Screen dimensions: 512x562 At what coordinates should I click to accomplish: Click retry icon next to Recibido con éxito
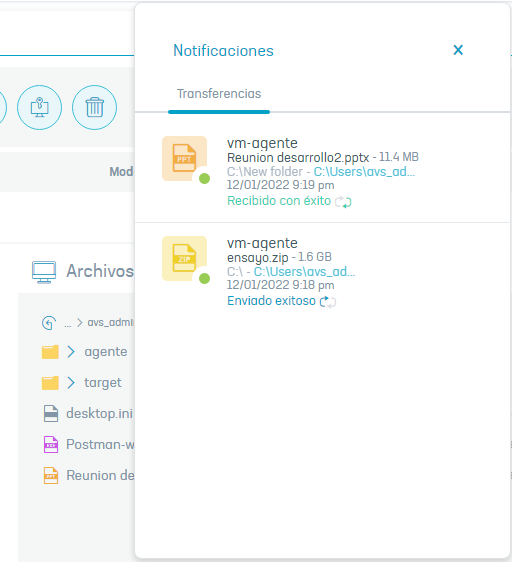[343, 202]
